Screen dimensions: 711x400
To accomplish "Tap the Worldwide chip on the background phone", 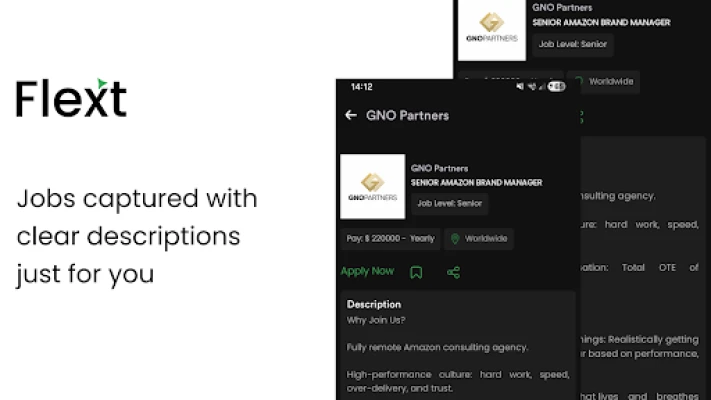I will pos(603,81).
